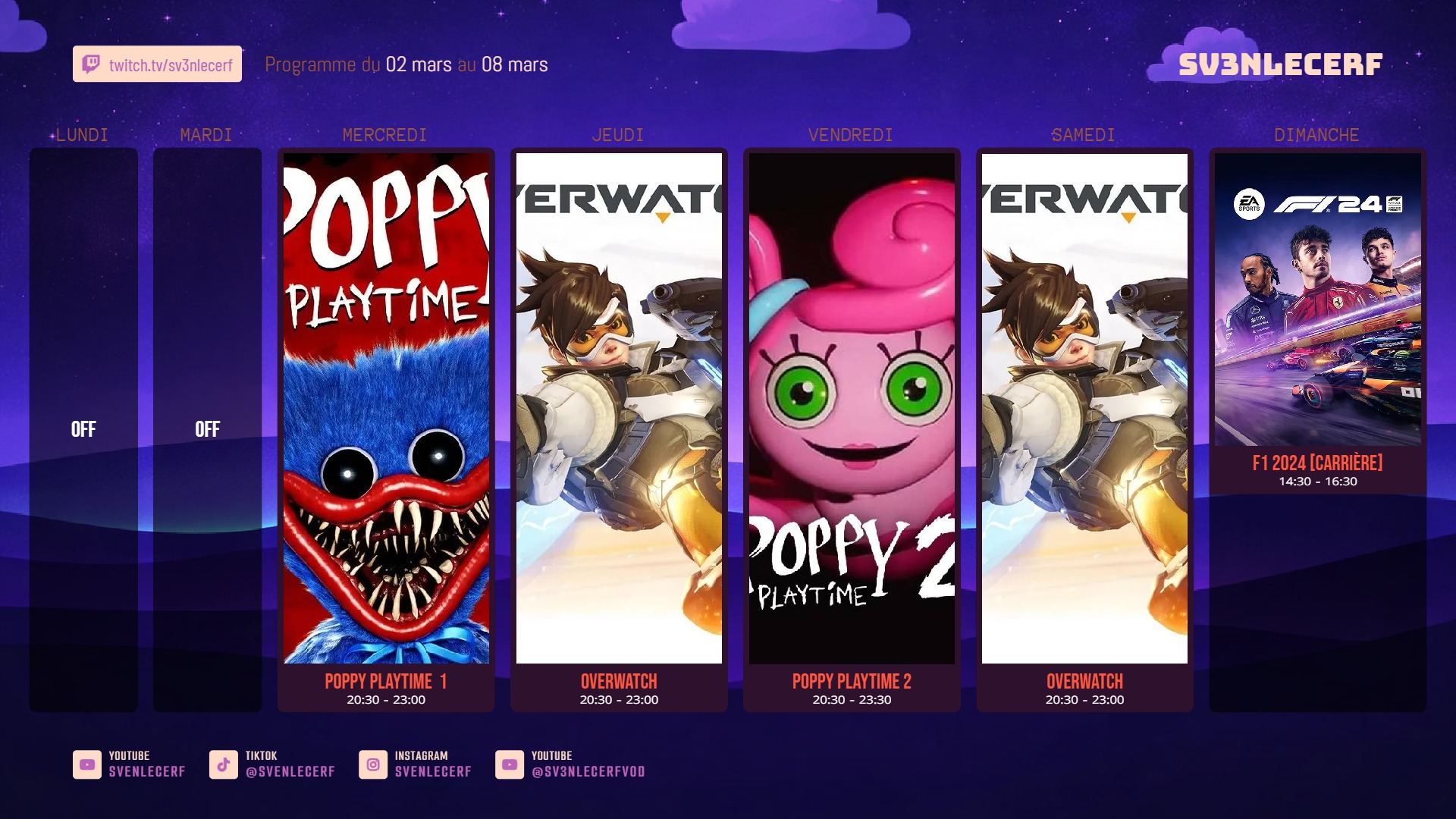The image size is (1456, 819).
Task: Click the @SV3NLECERFVOD YouTube handle
Action: (588, 772)
